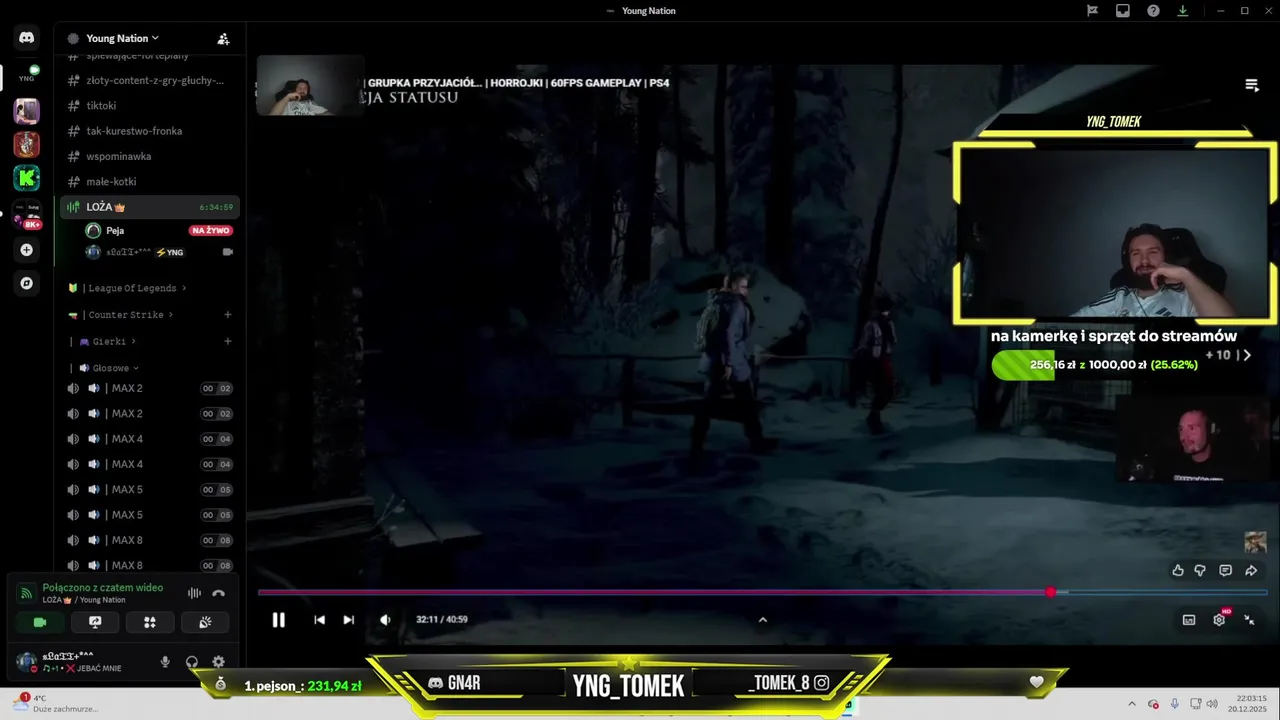Screen dimensions: 1280x720
Task: Click the NA ŻYWO live badge
Action: coord(210,231)
